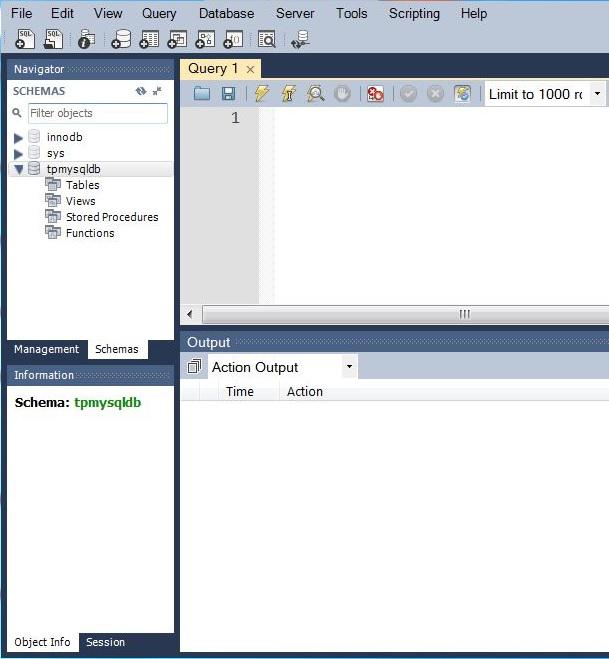Click the create new schema icon
Screen dimensions: 609x659
coord(121,39)
